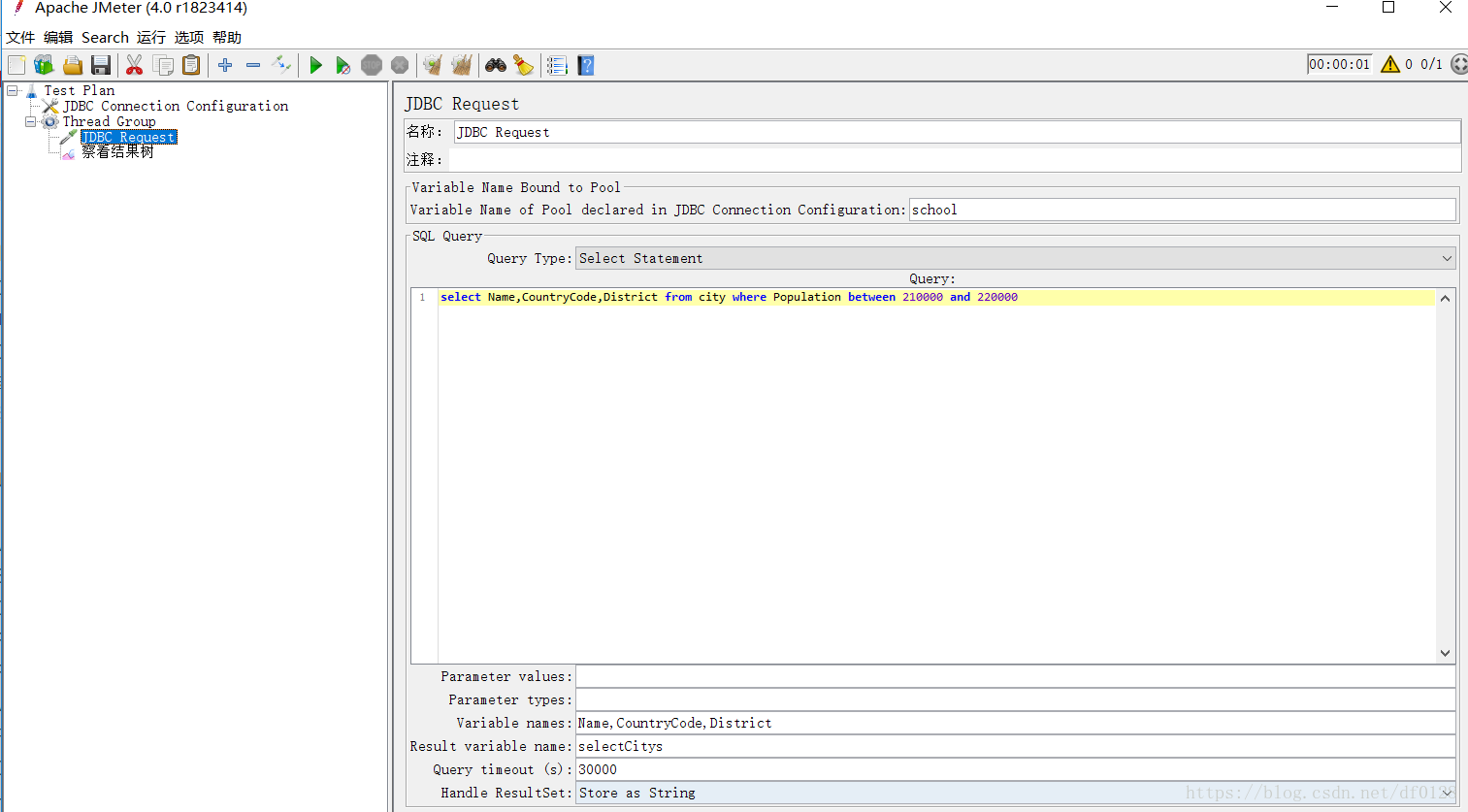Viewport: 1468px width, 812px height.
Task: Click the New test plan icon
Action: point(16,65)
